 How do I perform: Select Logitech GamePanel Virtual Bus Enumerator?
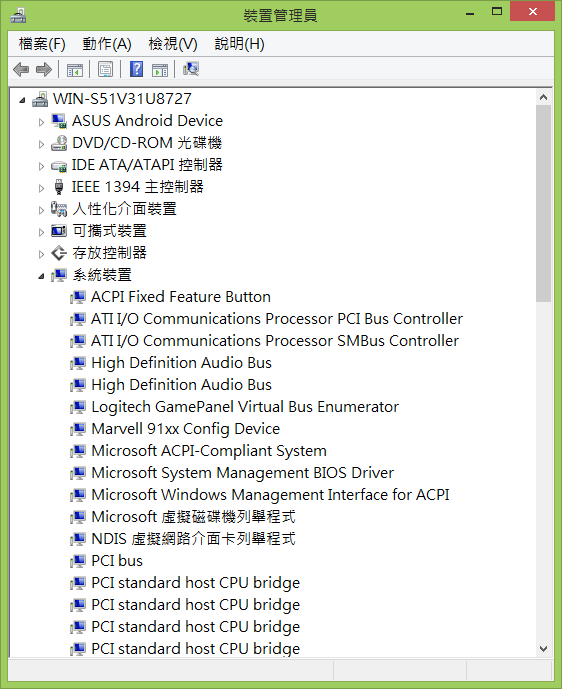245,407
